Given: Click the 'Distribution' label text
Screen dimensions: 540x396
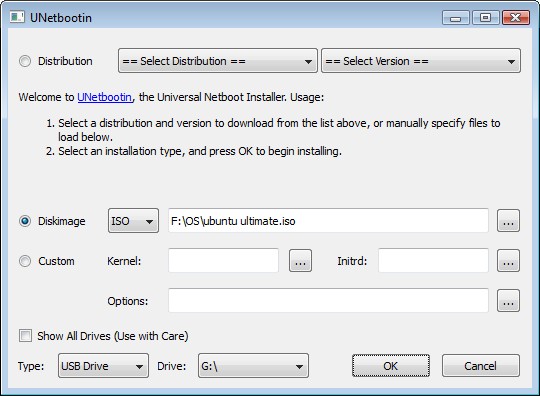Looking at the screenshot, I should (65, 61).
